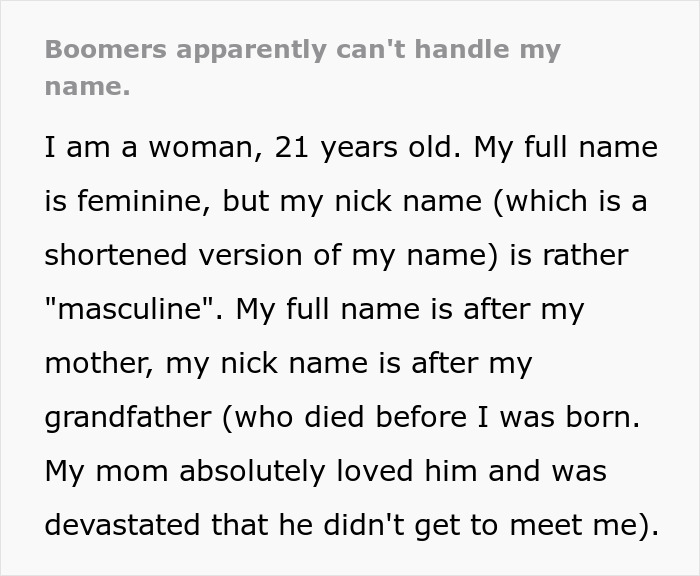The image size is (700, 576).
Task: Click the phrase "meet me" at the end
Action: [575, 525]
